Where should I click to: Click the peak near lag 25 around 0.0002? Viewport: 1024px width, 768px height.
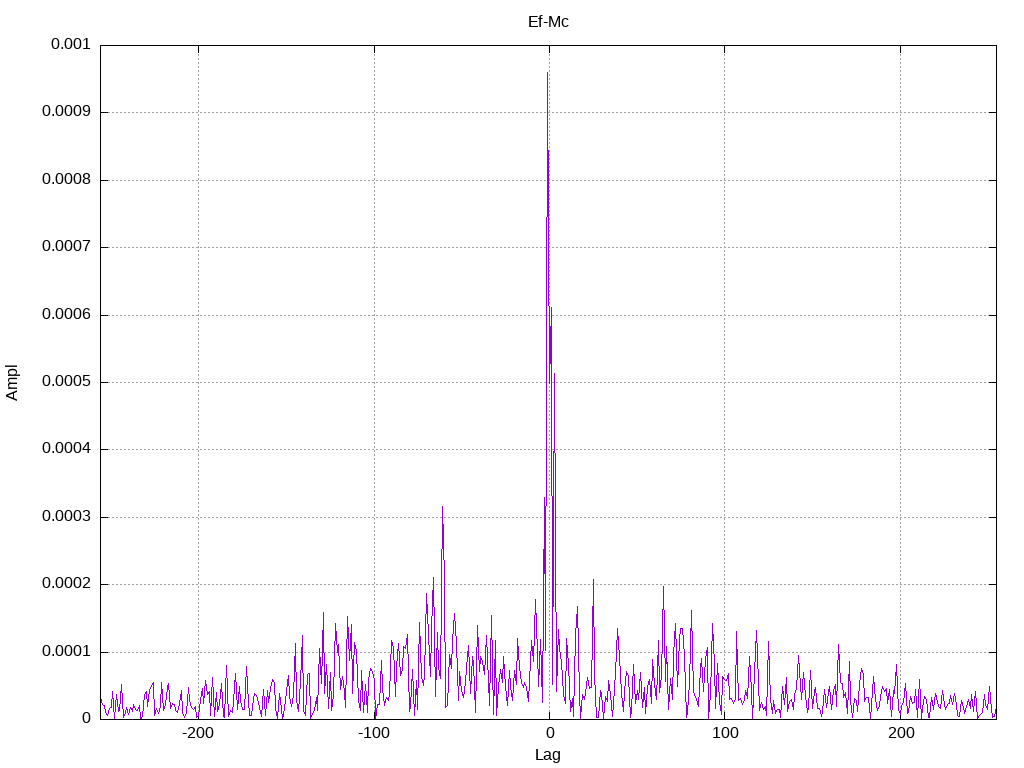coord(593,581)
